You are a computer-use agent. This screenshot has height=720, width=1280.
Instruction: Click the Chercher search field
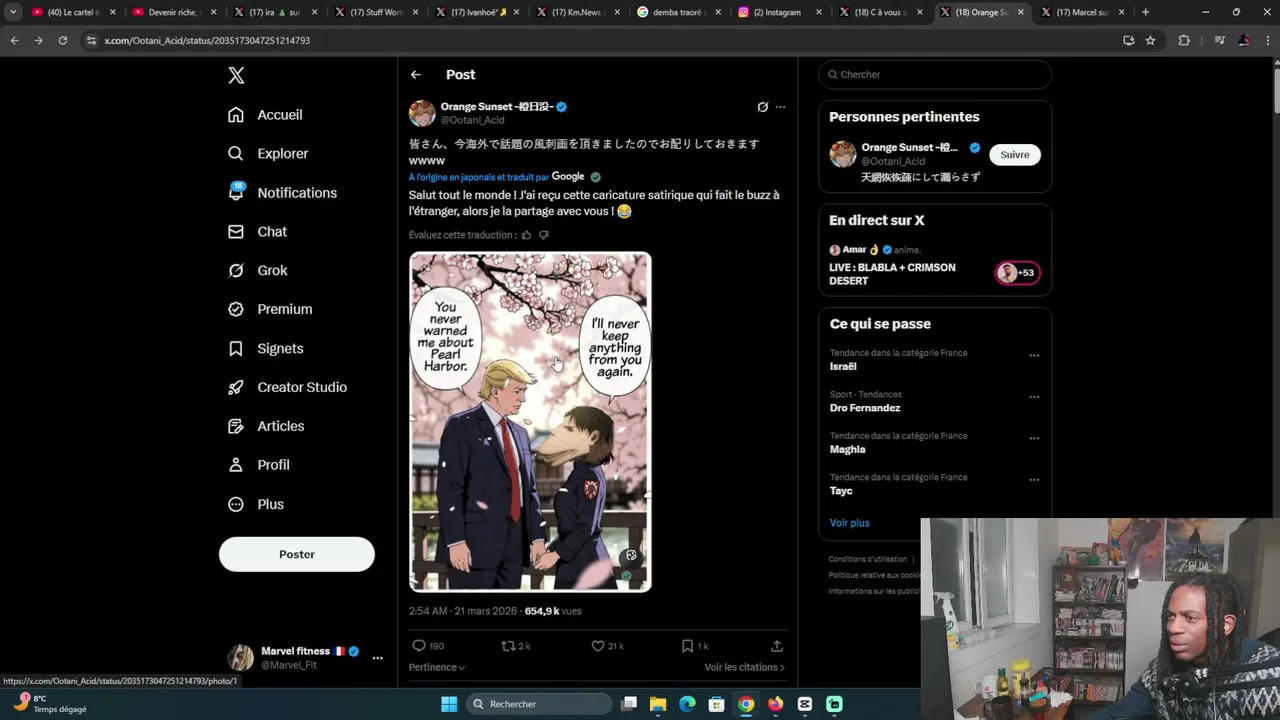(x=935, y=75)
